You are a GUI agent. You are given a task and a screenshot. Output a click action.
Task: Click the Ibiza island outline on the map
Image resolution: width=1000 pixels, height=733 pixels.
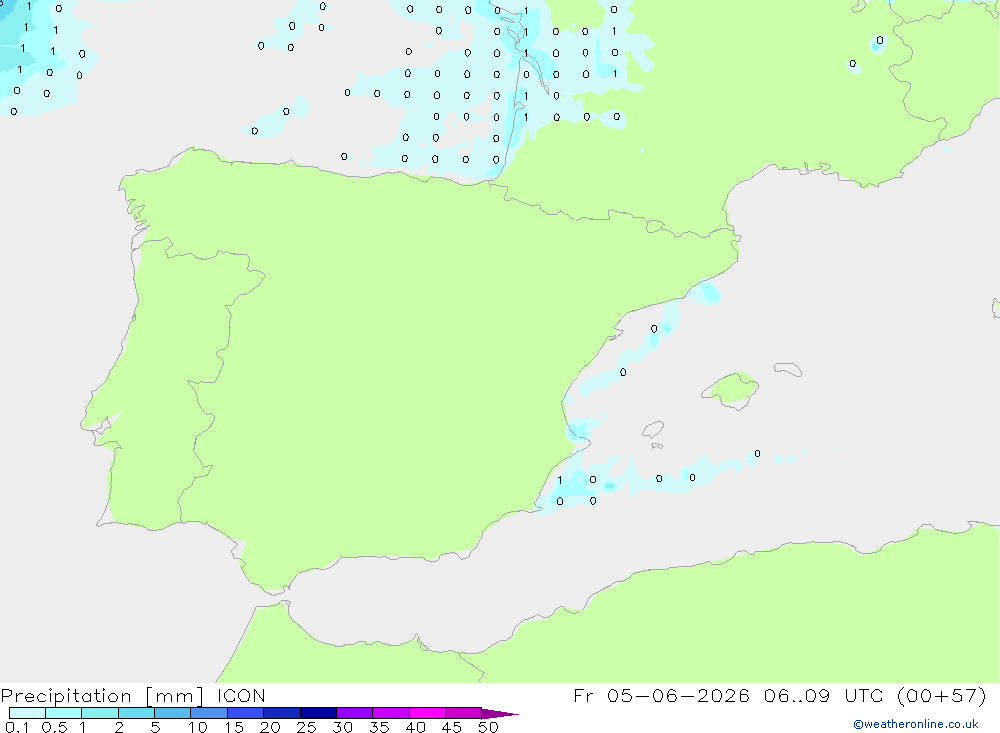coord(653,429)
